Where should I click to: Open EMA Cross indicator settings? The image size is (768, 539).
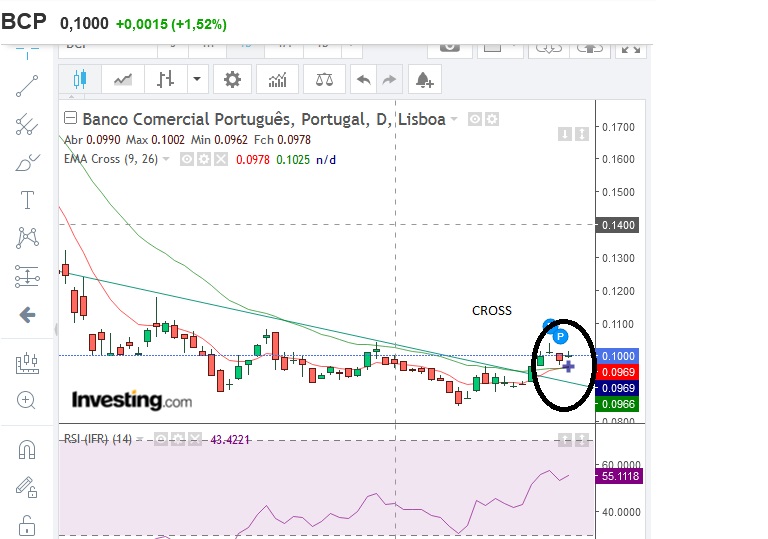pos(204,159)
